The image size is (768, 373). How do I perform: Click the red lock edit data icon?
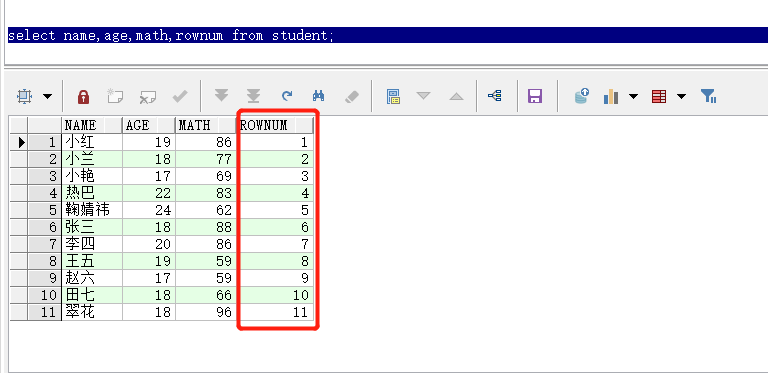click(x=84, y=96)
